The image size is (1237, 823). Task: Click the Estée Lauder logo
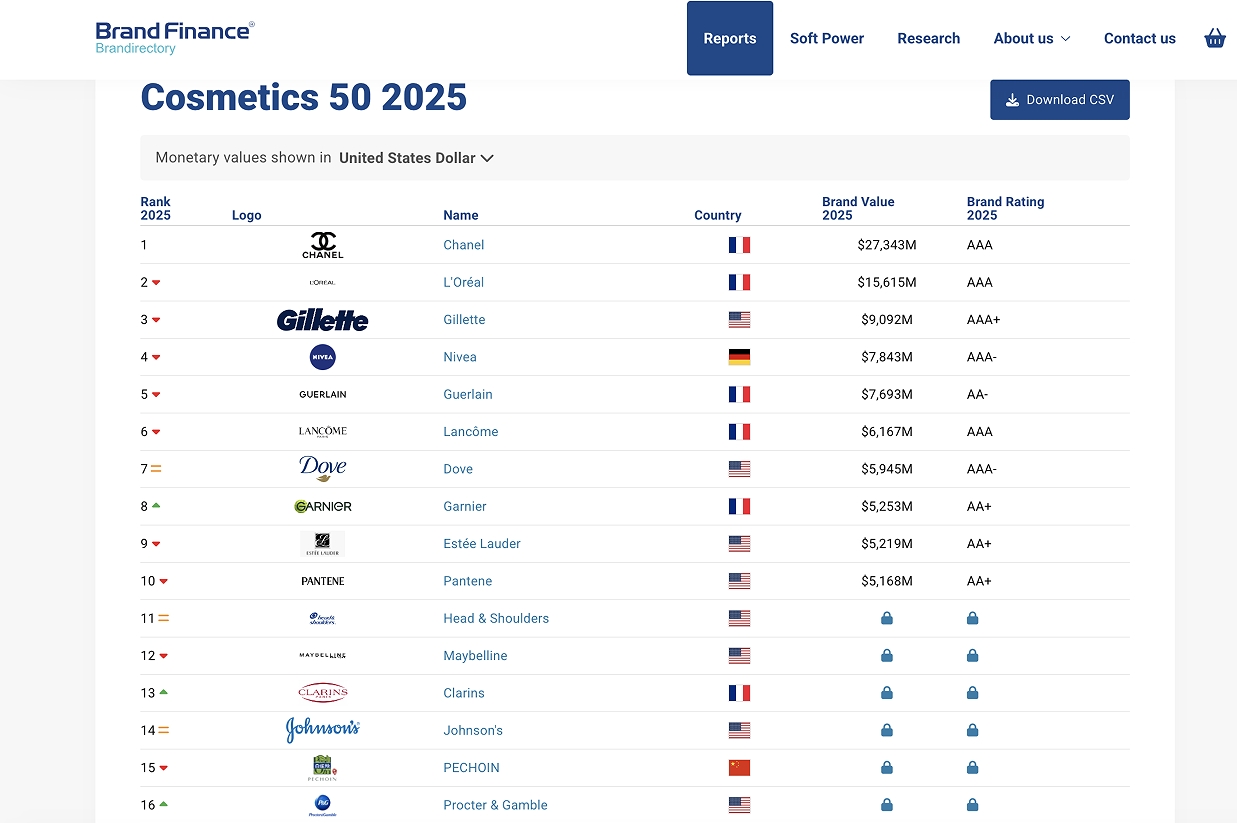pyautogui.click(x=323, y=544)
